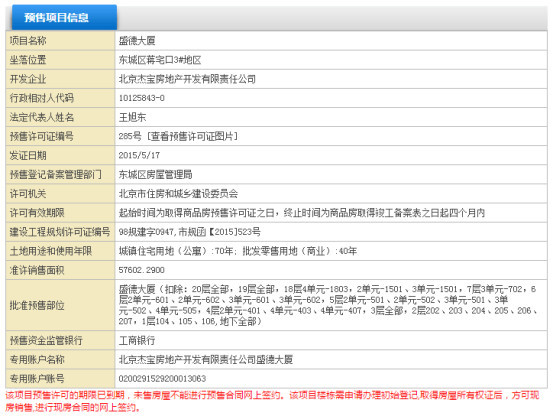Viewport: 554px width, 416px height.
Task: Click the developer name 北京杰宝房地产开发有限责任公司
Action: pos(187,79)
